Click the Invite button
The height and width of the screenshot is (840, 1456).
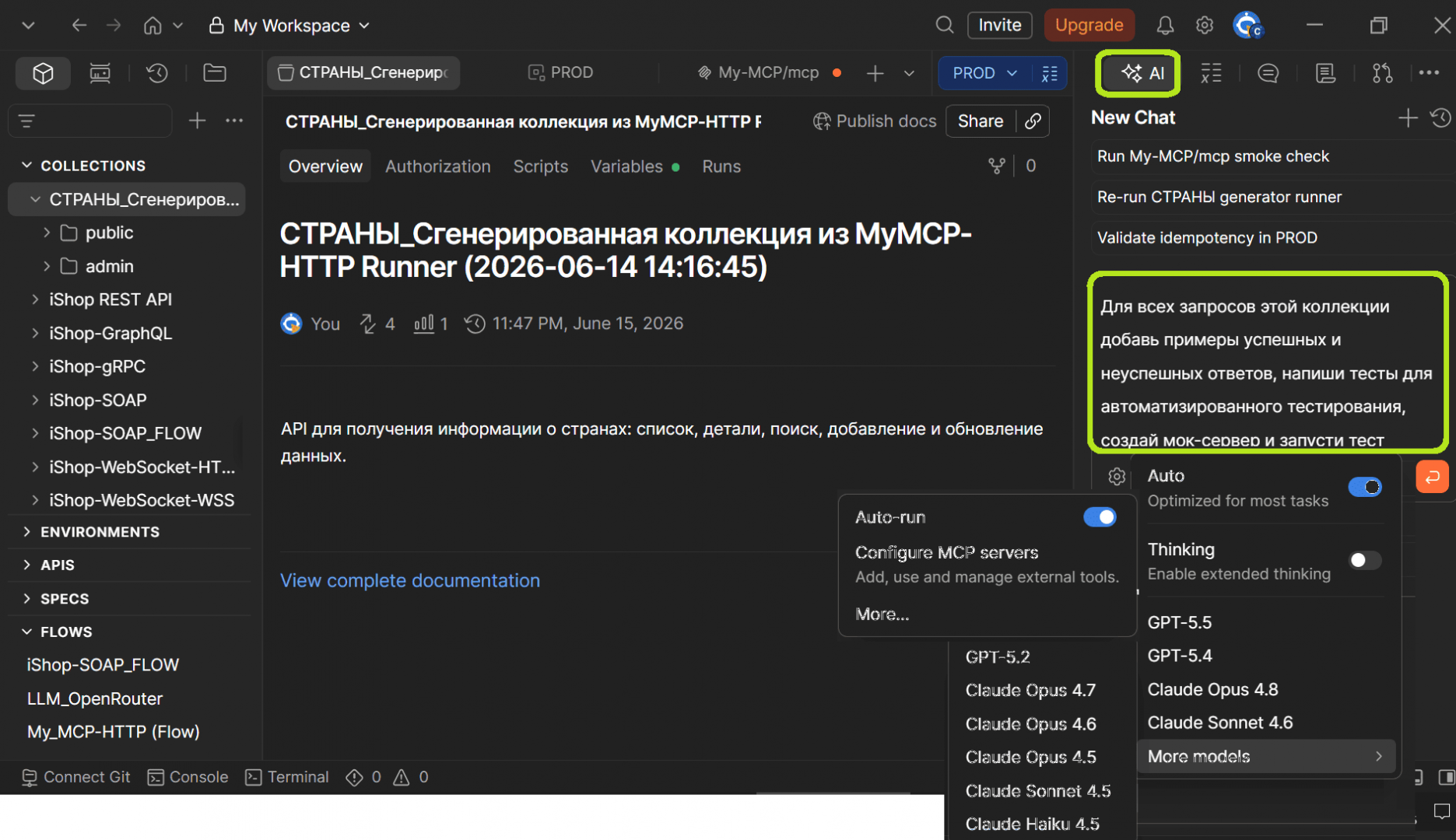(999, 25)
